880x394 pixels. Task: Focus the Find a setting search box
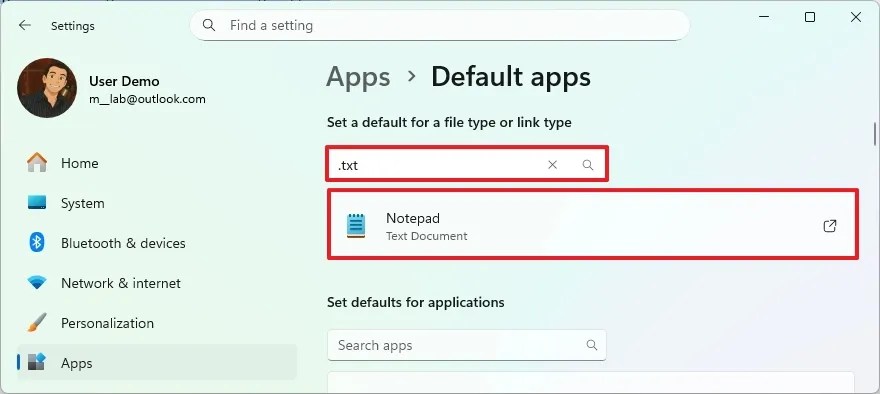(x=439, y=25)
